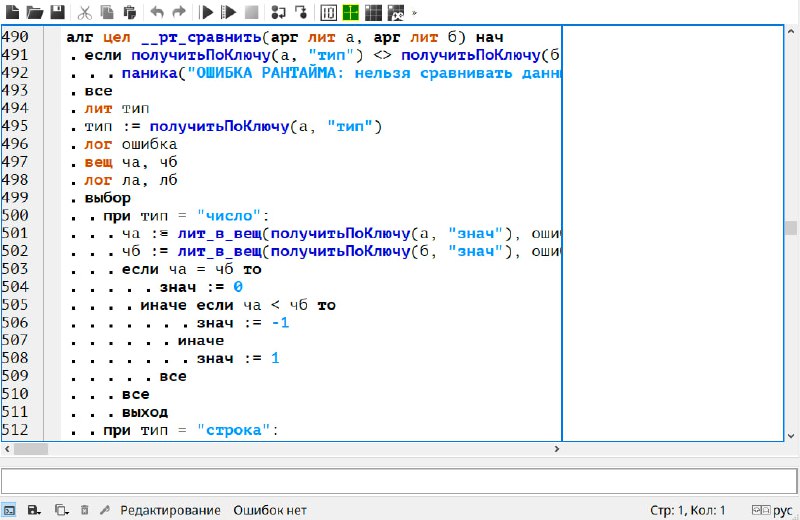Toggle the console panel in status bar
This screenshot has height=520, width=800.
point(9,510)
